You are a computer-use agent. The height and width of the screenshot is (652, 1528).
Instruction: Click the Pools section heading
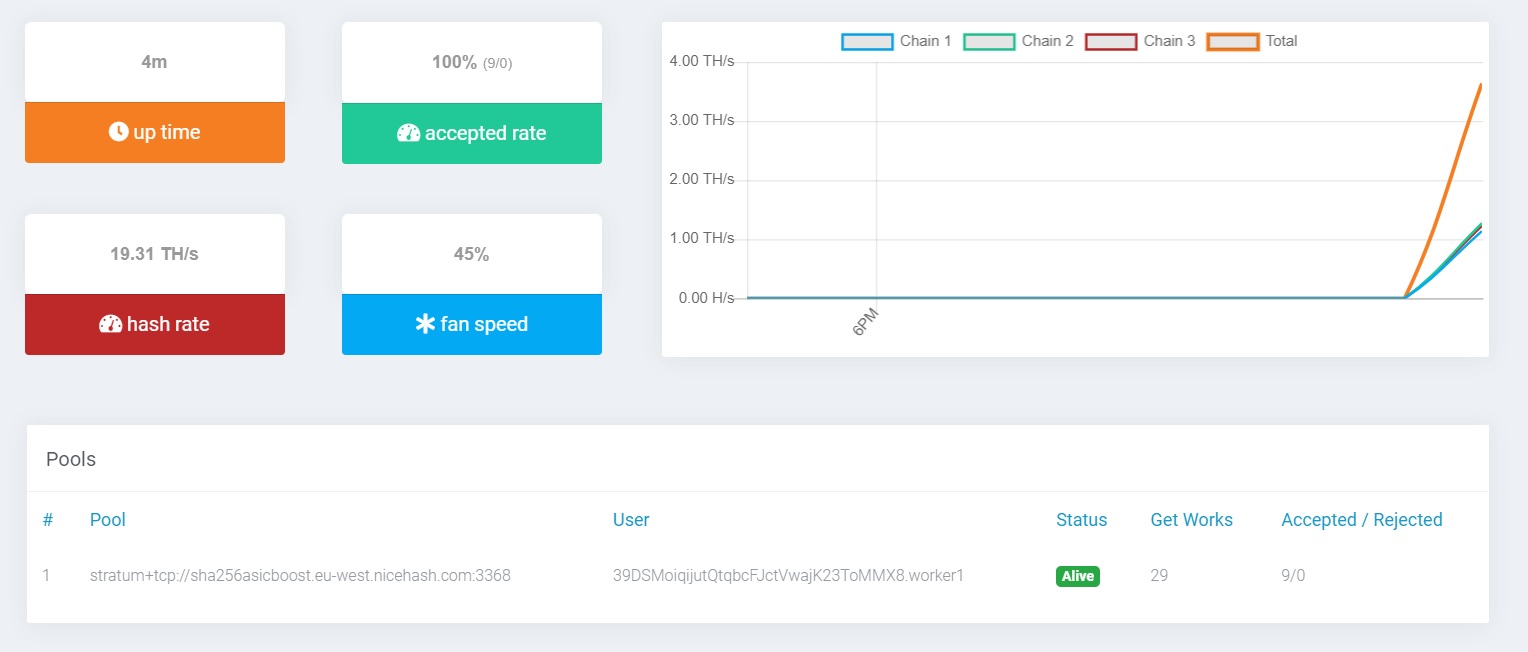click(x=71, y=460)
